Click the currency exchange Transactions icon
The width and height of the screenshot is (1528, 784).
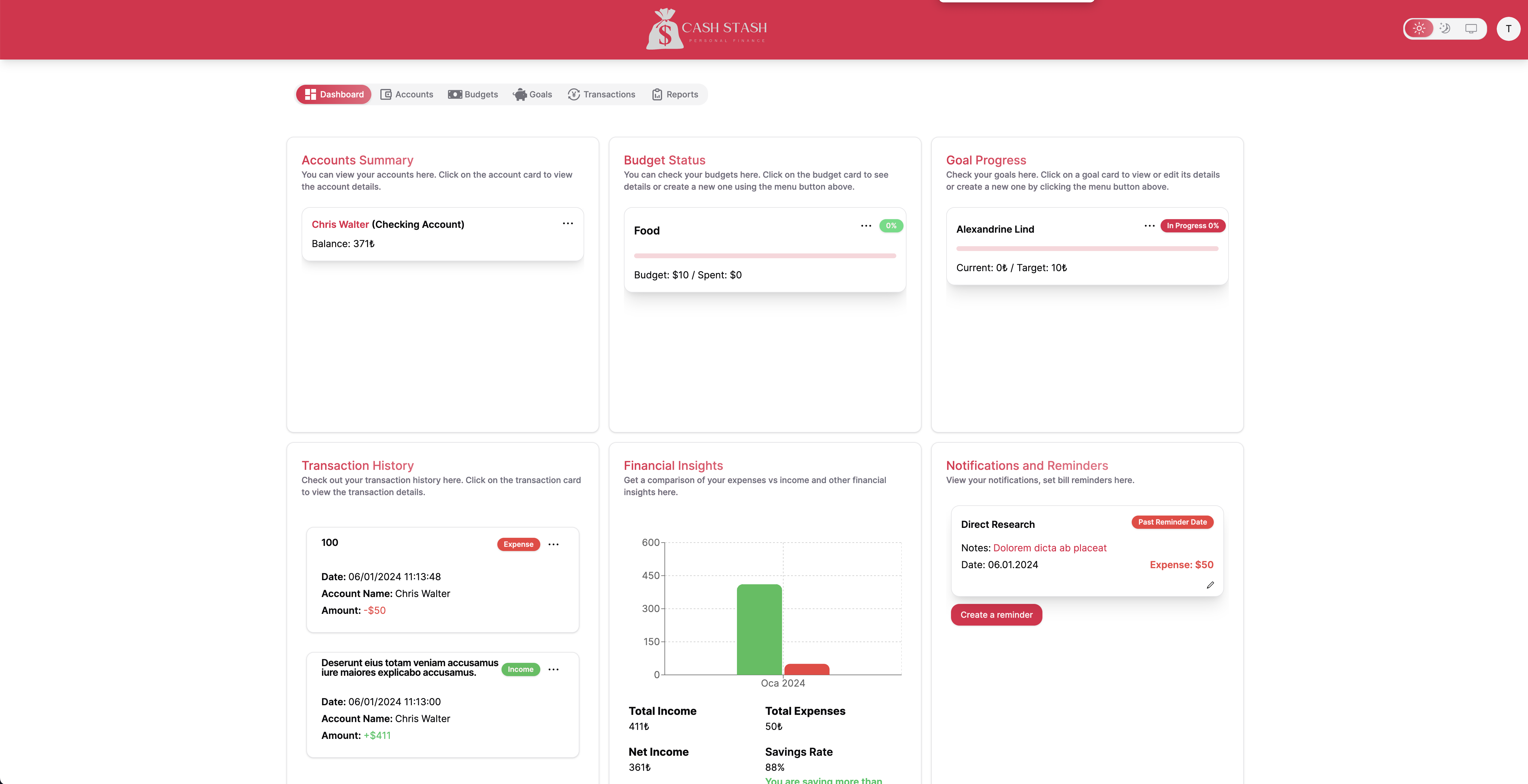pos(574,94)
